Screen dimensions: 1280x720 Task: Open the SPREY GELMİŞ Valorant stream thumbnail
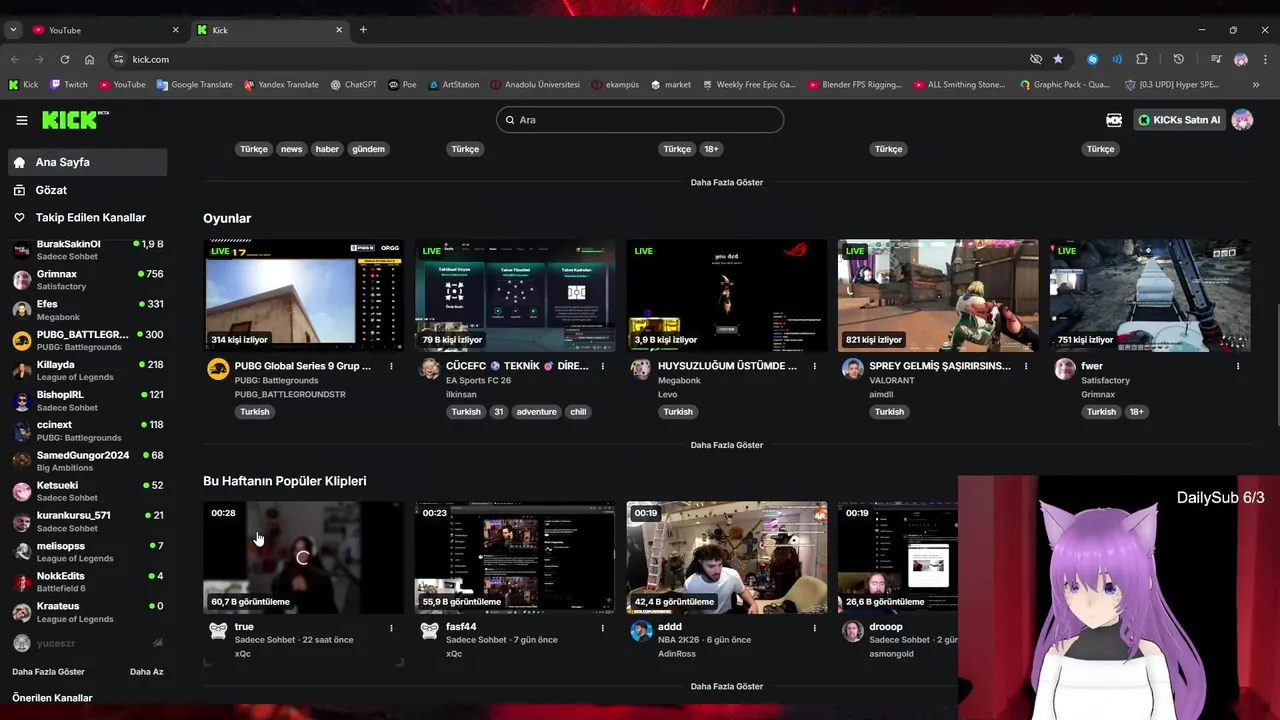click(938, 295)
